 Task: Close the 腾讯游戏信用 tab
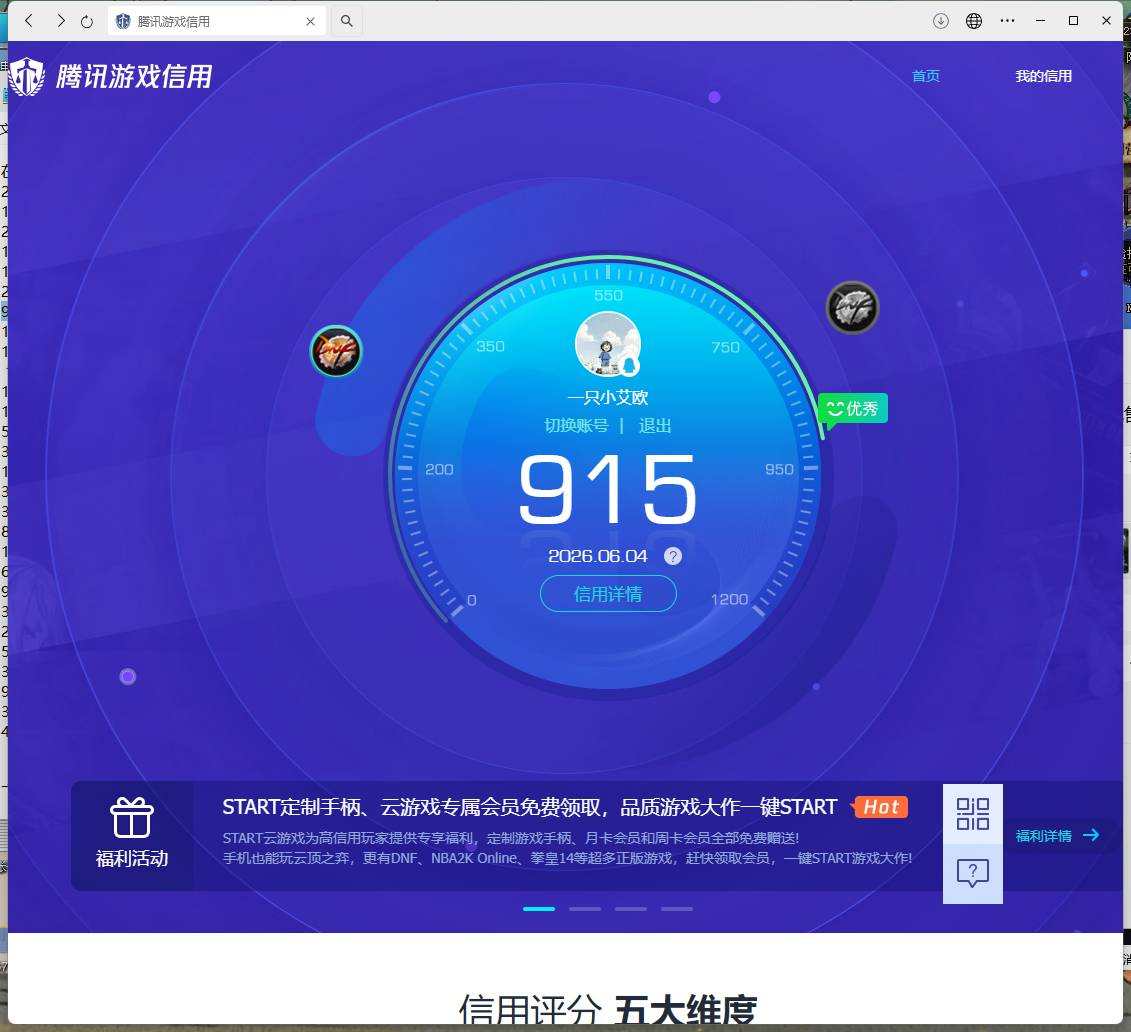310,22
